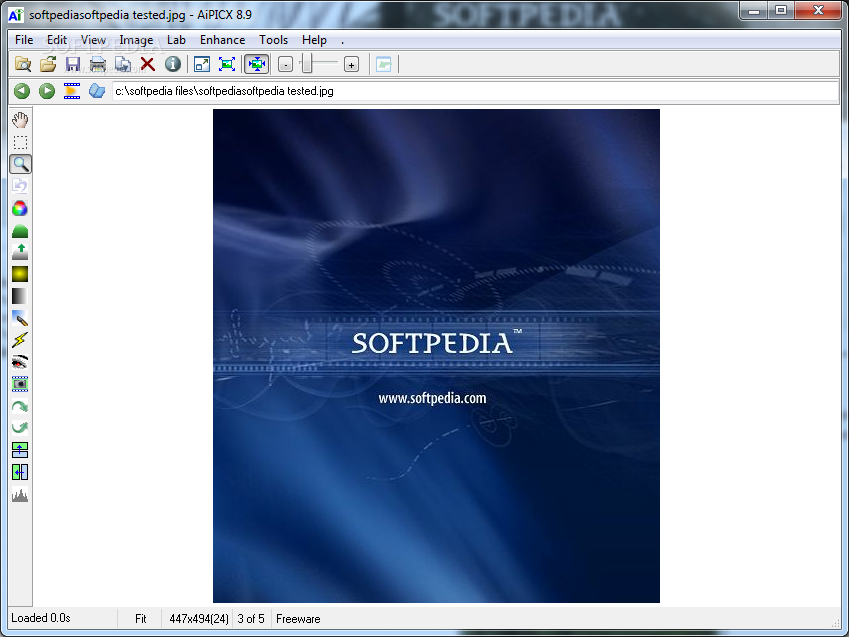849x637 pixels.
Task: Click 'Freeware' in status bar
Action: click(x=298, y=619)
